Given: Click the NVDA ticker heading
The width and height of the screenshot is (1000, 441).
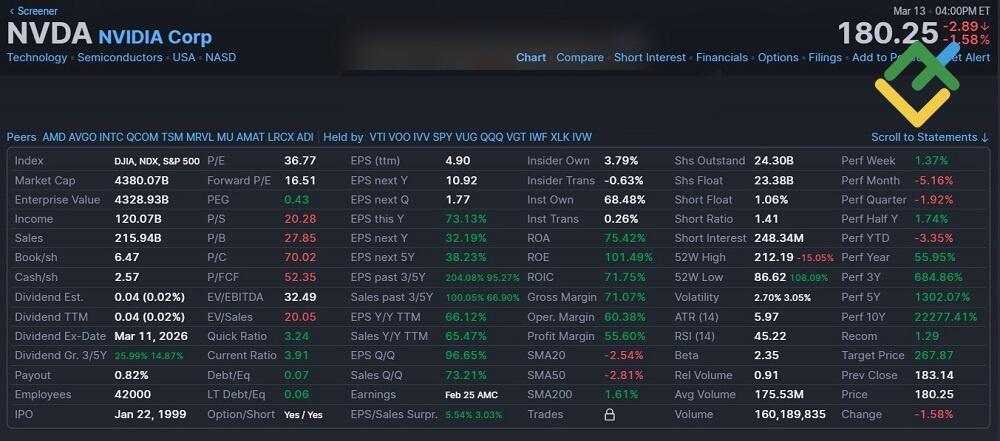Looking at the screenshot, I should coord(49,34).
